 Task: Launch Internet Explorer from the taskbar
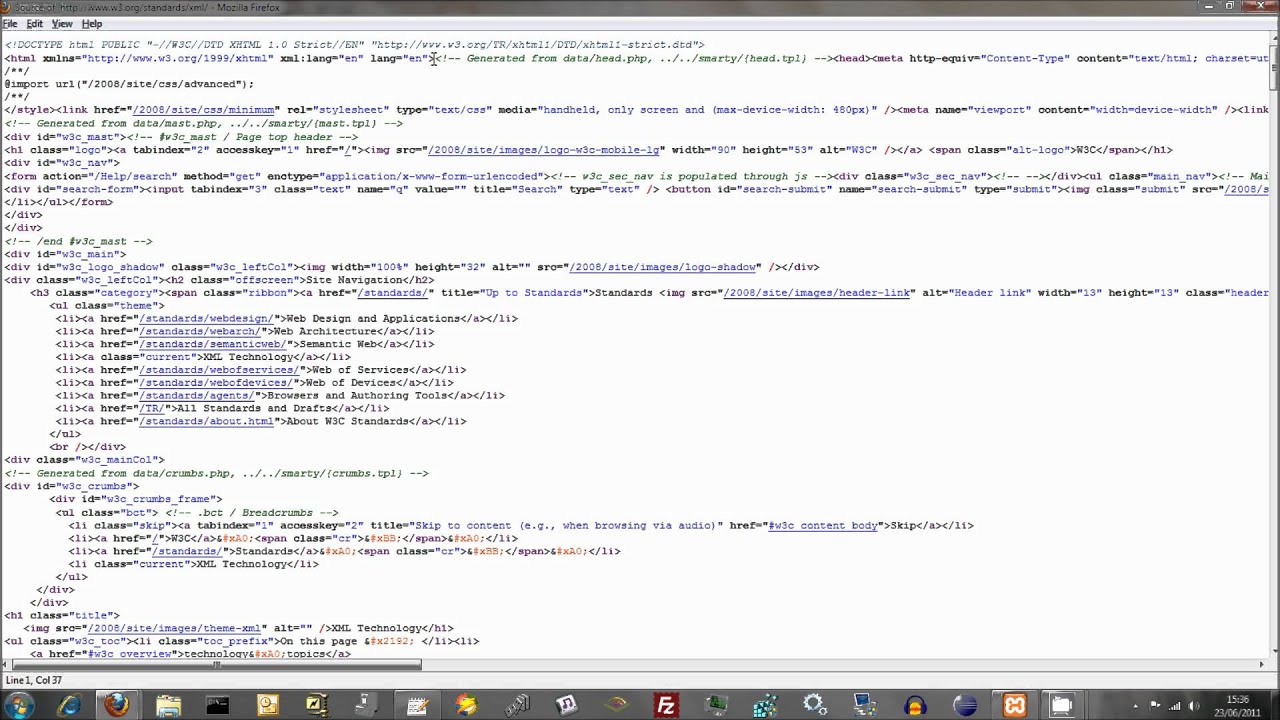click(68, 706)
